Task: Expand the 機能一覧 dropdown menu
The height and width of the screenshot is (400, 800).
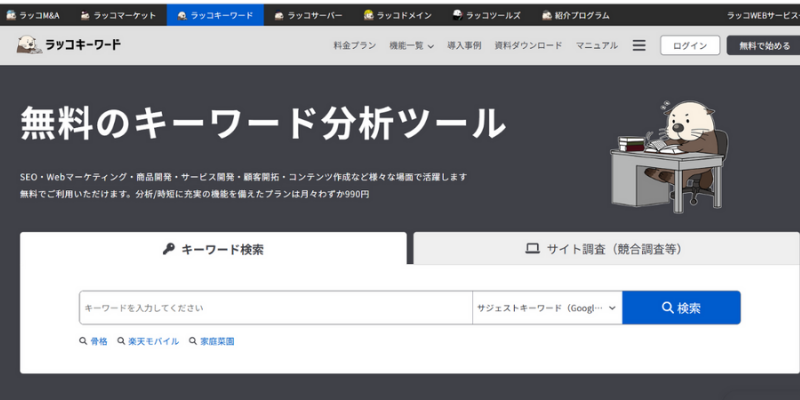Action: pyautogui.click(x=411, y=45)
